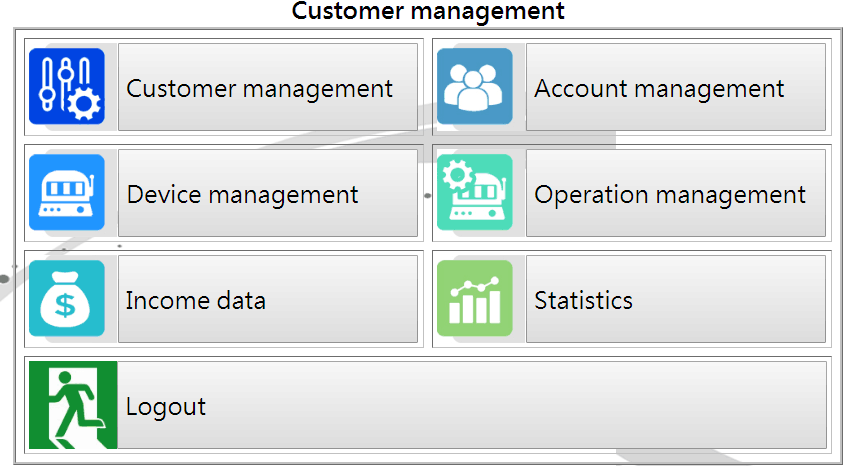Select the wide Logout button
This screenshot has width=850, height=470.
click(472, 405)
